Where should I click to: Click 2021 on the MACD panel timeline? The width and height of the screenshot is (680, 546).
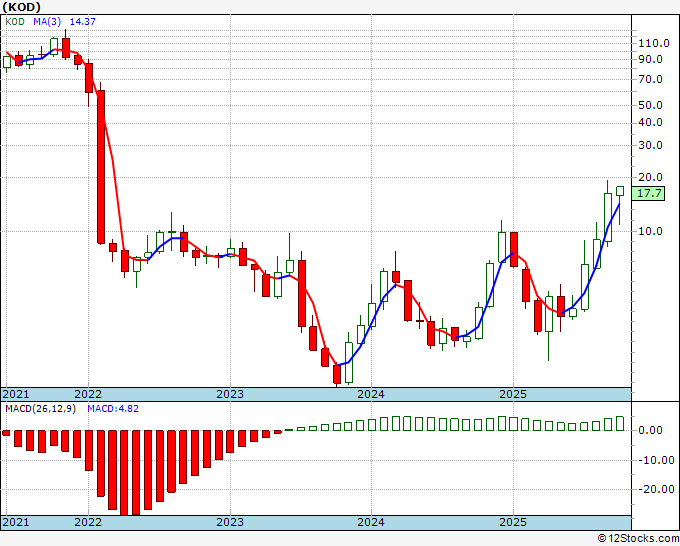[16, 522]
